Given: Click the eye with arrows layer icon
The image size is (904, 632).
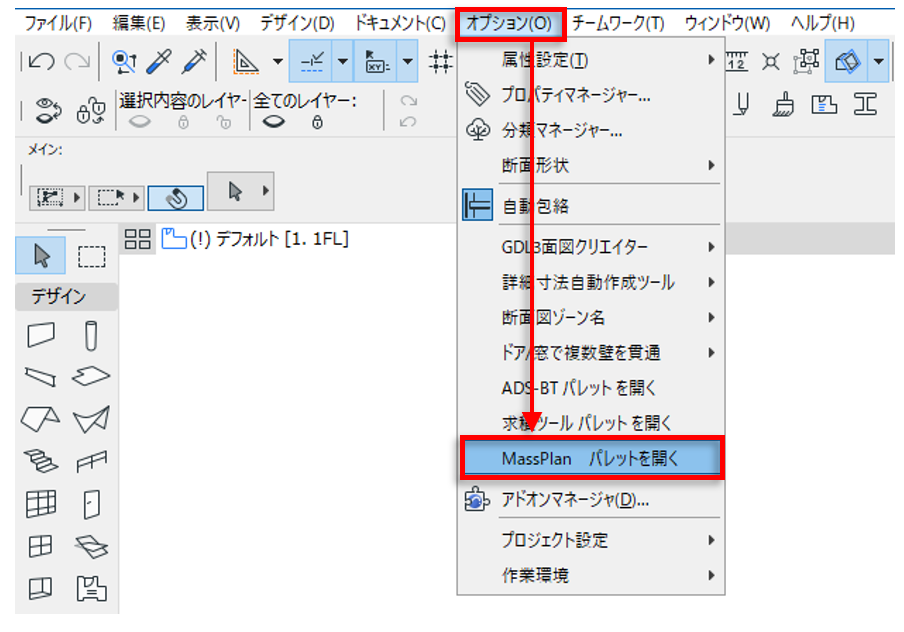Looking at the screenshot, I should 48,111.
